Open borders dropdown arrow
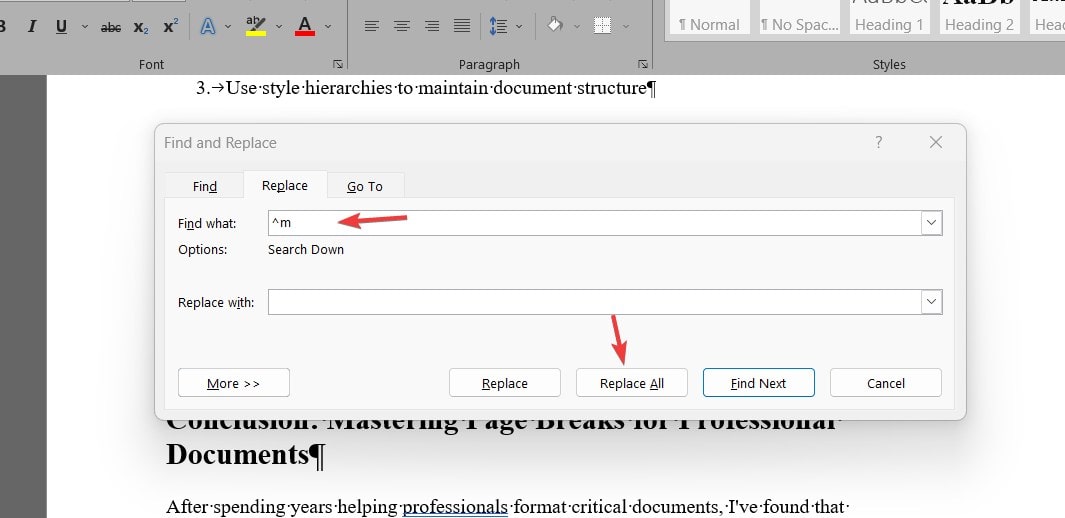 pyautogui.click(x=626, y=26)
